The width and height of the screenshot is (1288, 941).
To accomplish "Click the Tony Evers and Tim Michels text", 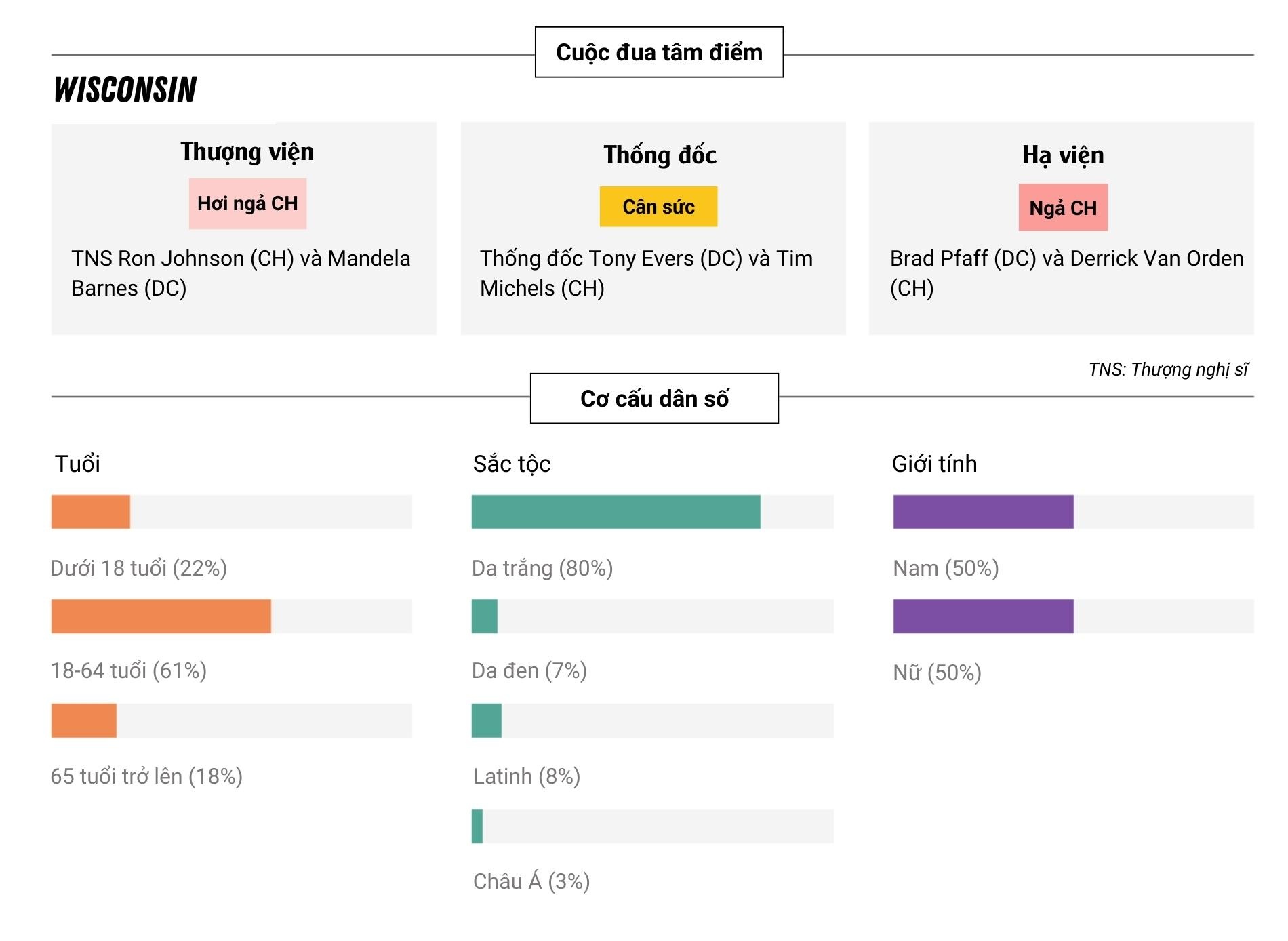I will tap(646, 273).
